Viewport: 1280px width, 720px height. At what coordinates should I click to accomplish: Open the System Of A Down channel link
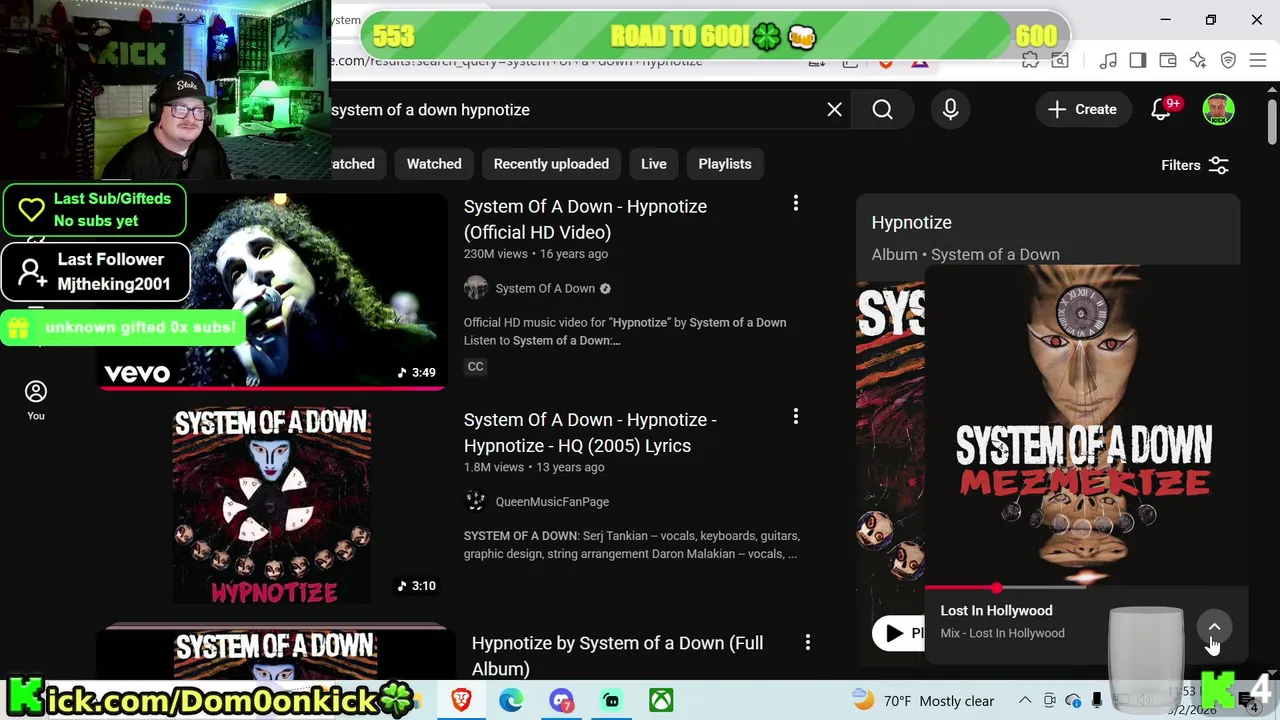coord(545,288)
